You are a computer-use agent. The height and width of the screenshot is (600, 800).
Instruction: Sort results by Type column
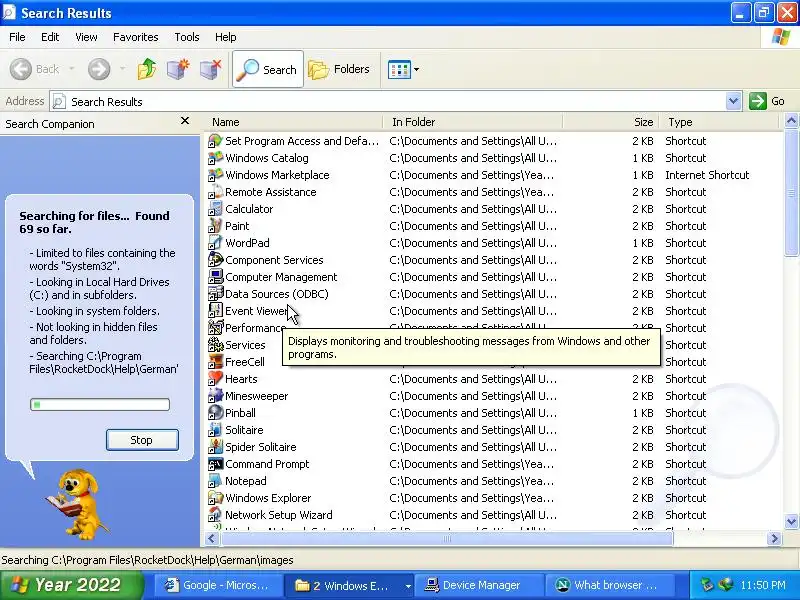[719, 122]
